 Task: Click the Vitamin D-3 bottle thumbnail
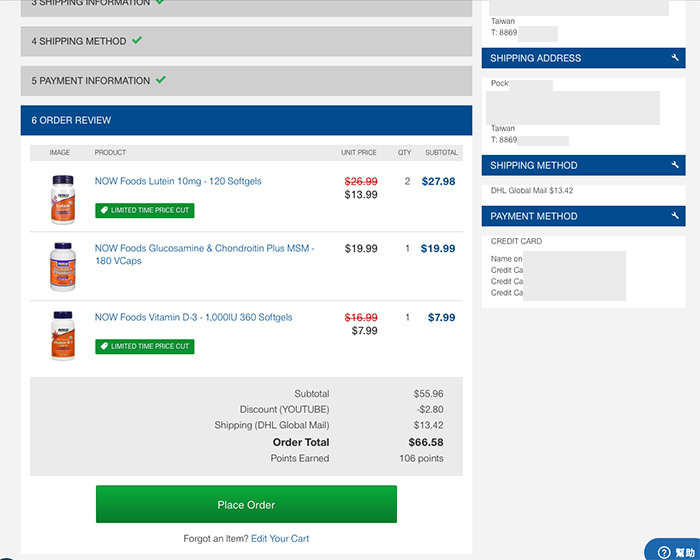click(x=62, y=336)
